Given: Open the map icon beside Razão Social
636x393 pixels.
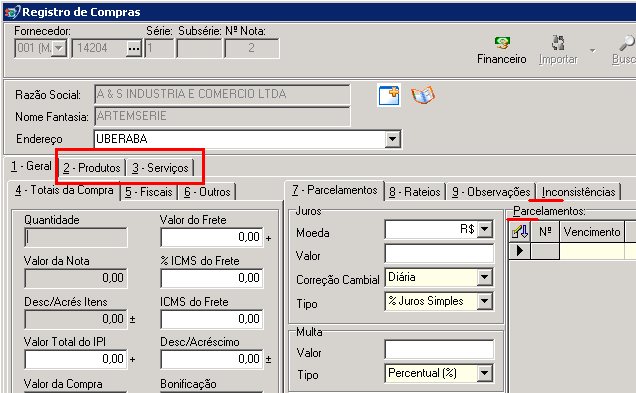Looking at the screenshot, I should point(423,96).
